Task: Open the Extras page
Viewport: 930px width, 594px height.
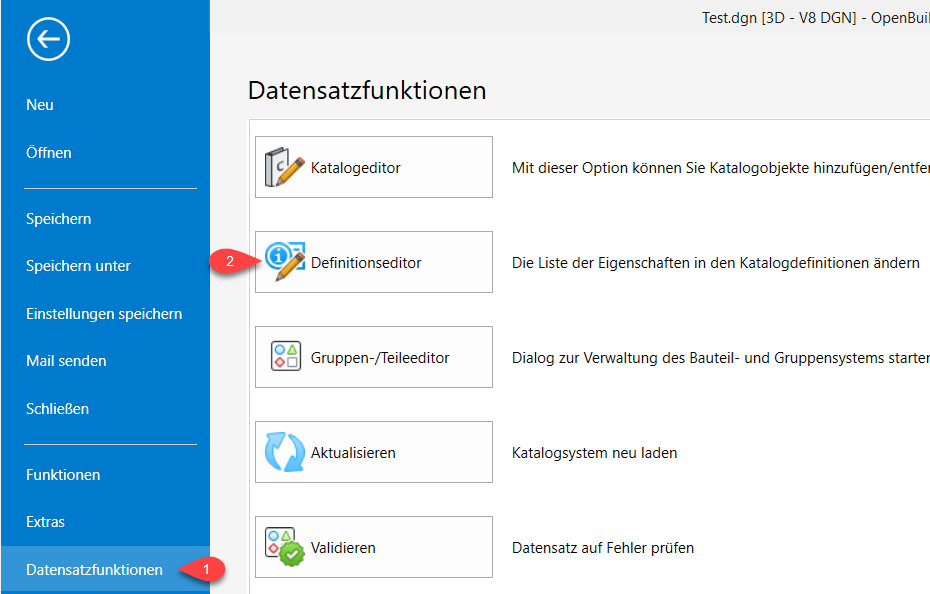Action: (46, 522)
